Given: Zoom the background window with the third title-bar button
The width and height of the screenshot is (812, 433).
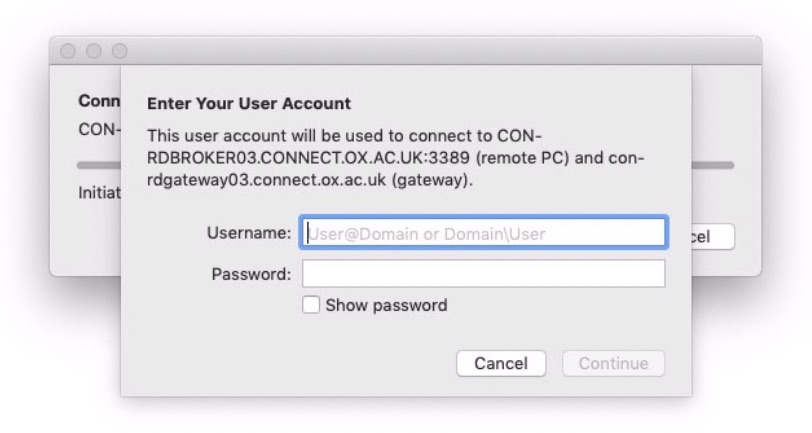Looking at the screenshot, I should [119, 50].
